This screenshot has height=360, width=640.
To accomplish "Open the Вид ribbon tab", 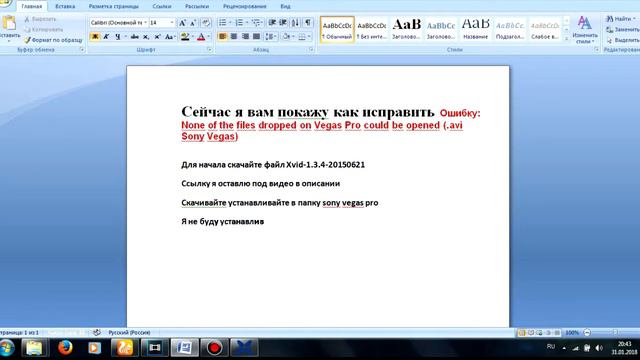I will pos(285,7).
